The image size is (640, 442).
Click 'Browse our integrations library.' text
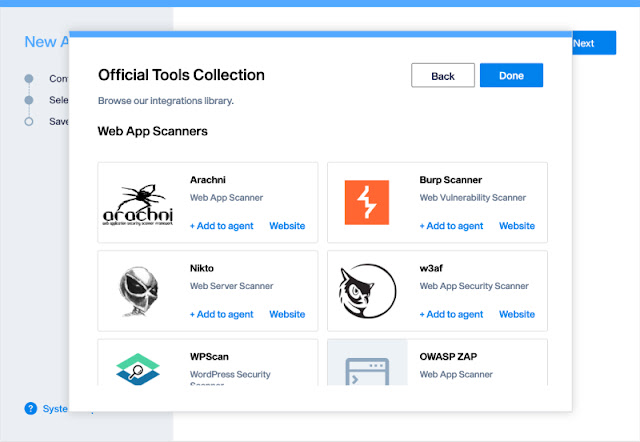(x=166, y=101)
